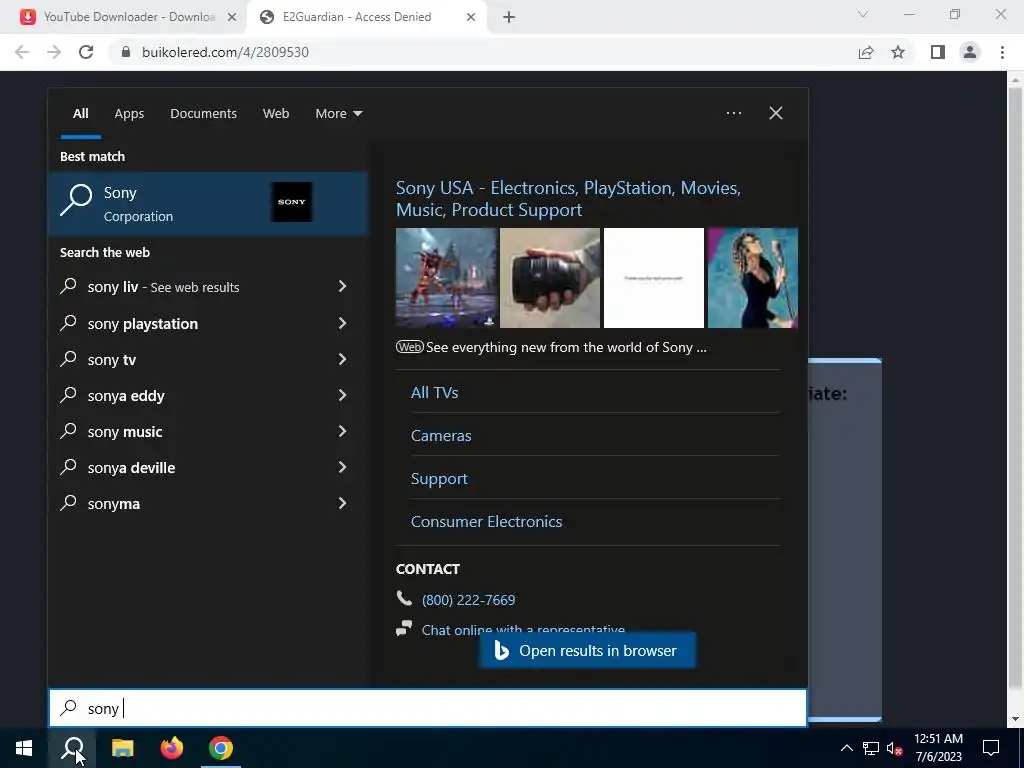Screen dimensions: 1024x768
Task: Click the singer with microphone thumbnail
Action: point(752,278)
